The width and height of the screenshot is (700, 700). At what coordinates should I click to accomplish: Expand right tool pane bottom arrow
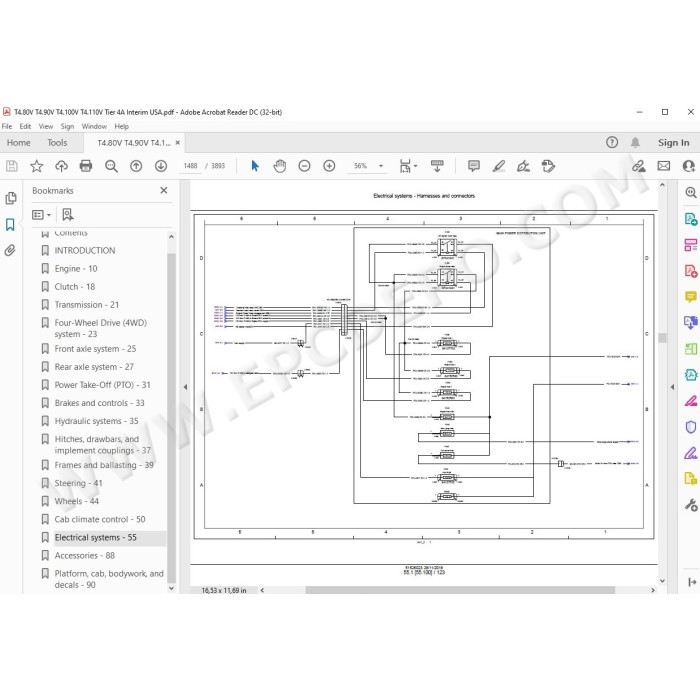[692, 582]
